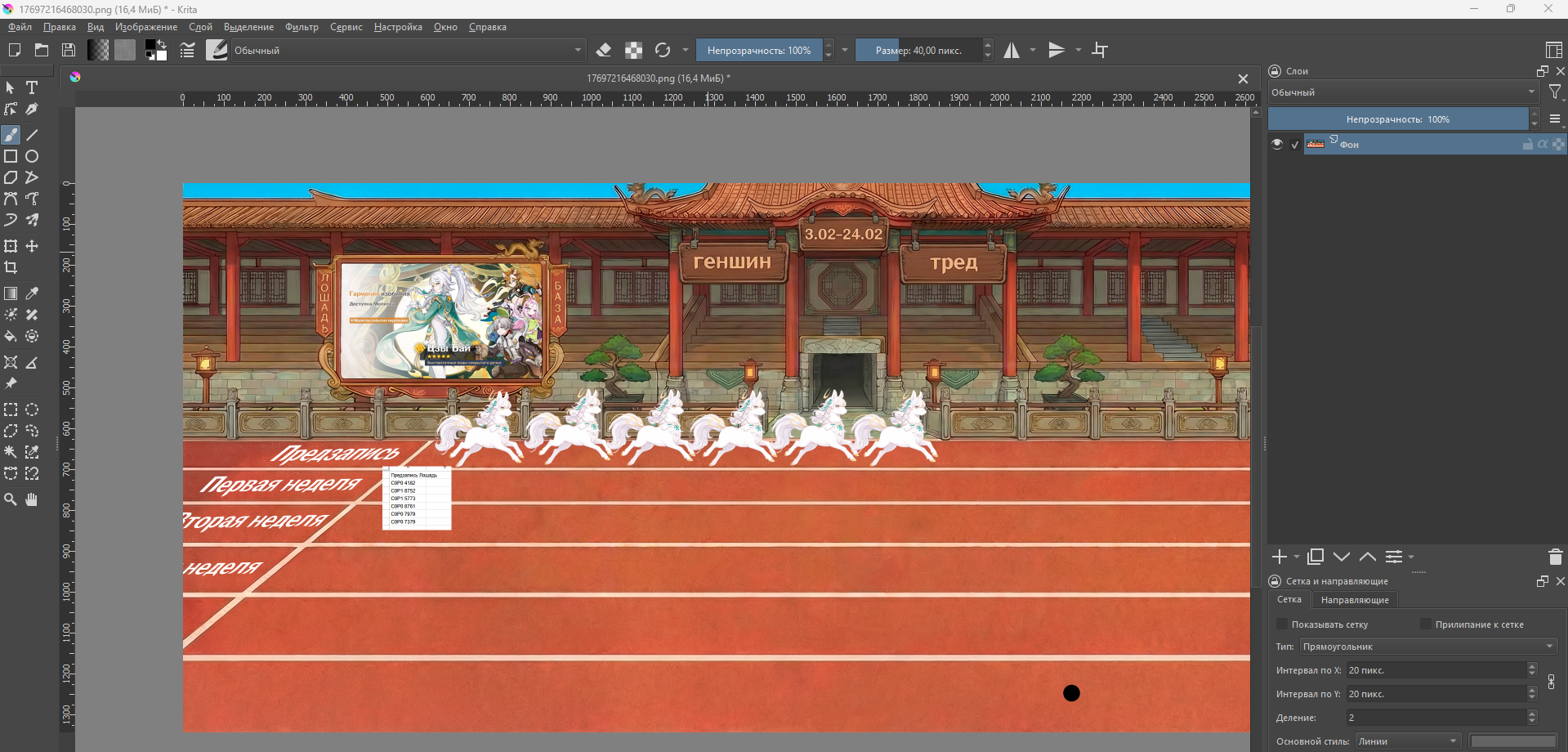Enable the Прилипание к сетке checkbox
The height and width of the screenshot is (752, 1568).
tap(1426, 624)
